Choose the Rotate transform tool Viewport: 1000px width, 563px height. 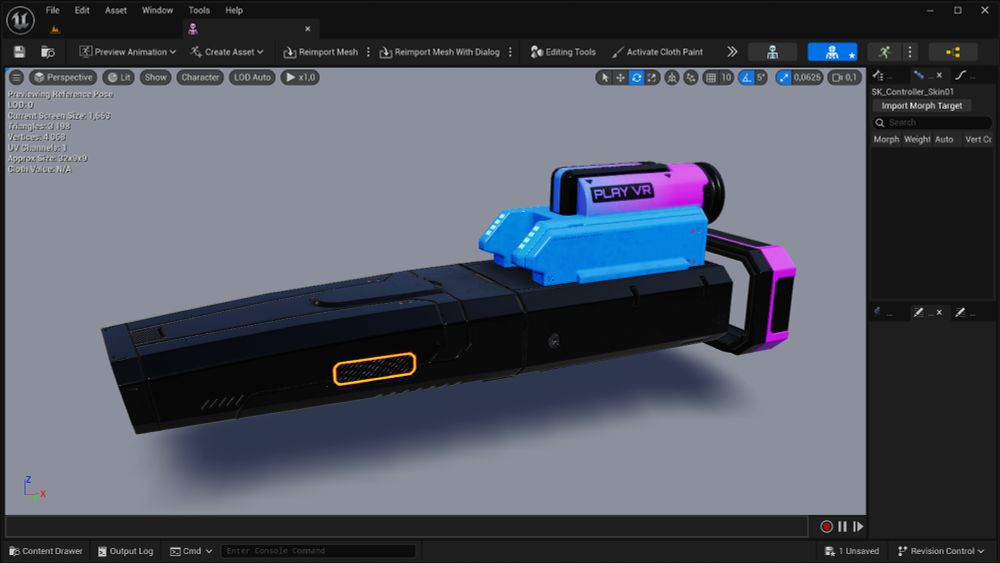(636, 78)
